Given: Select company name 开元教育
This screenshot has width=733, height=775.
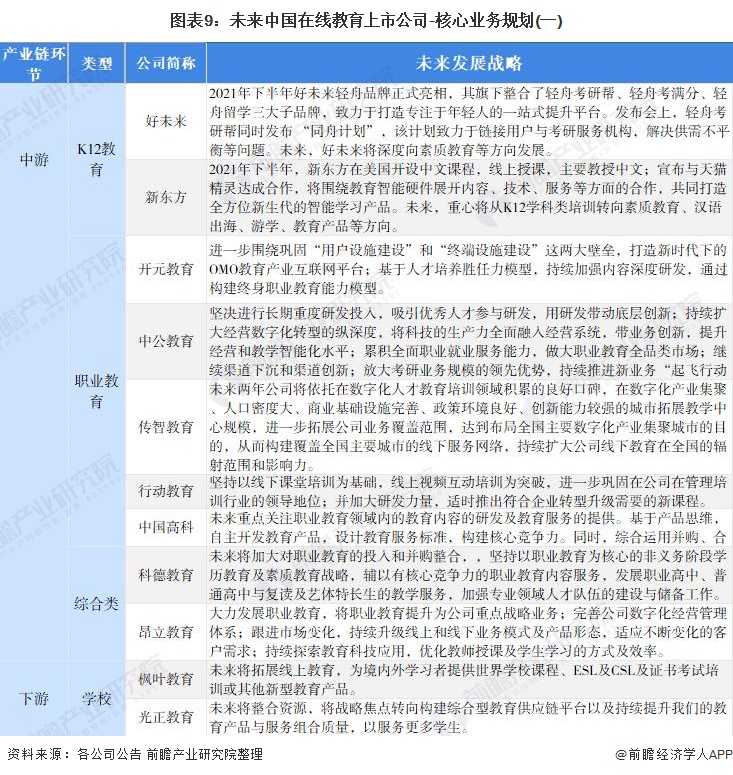Looking at the screenshot, I should click(166, 269).
